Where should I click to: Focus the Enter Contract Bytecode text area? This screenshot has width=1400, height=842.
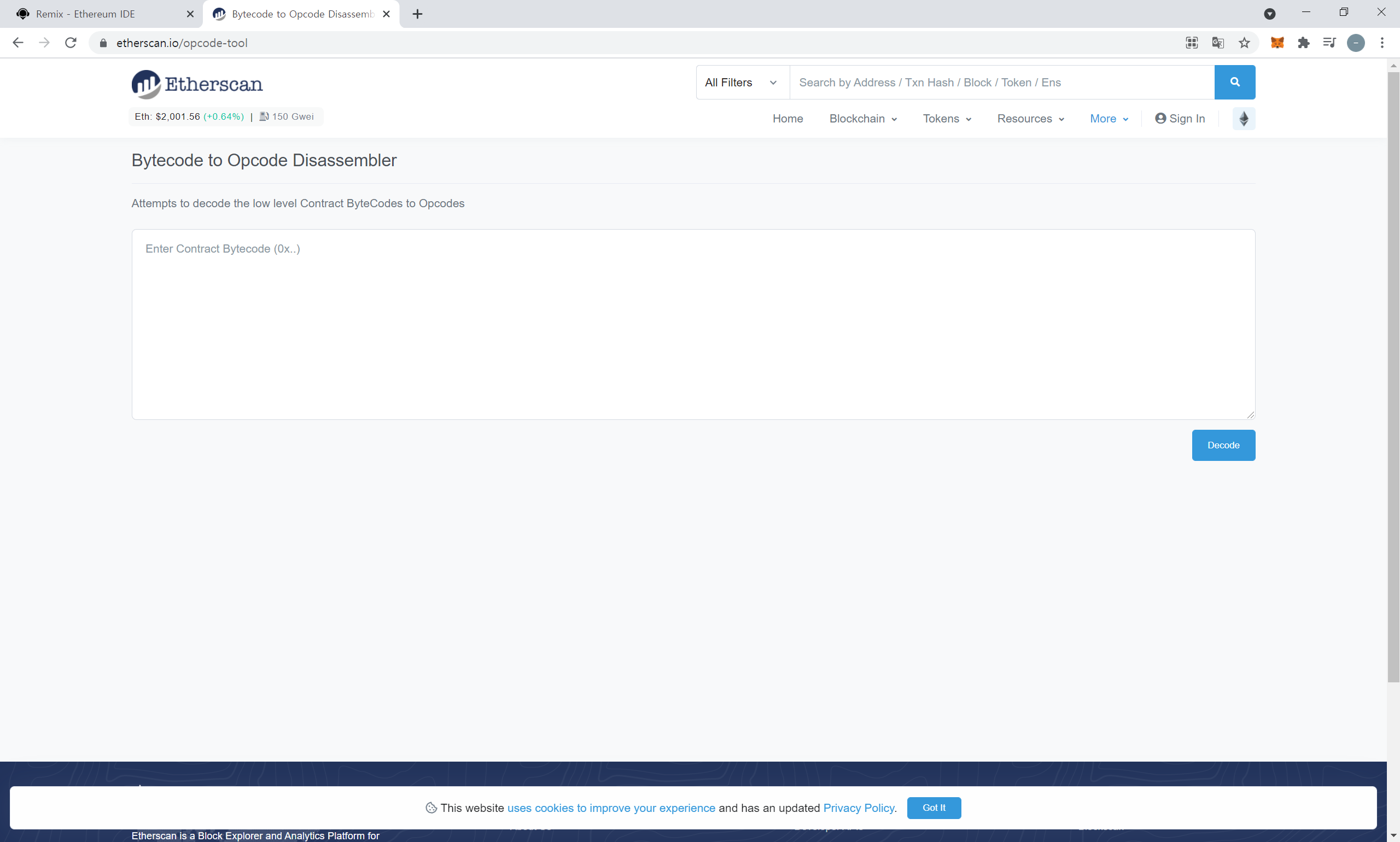tap(692, 324)
